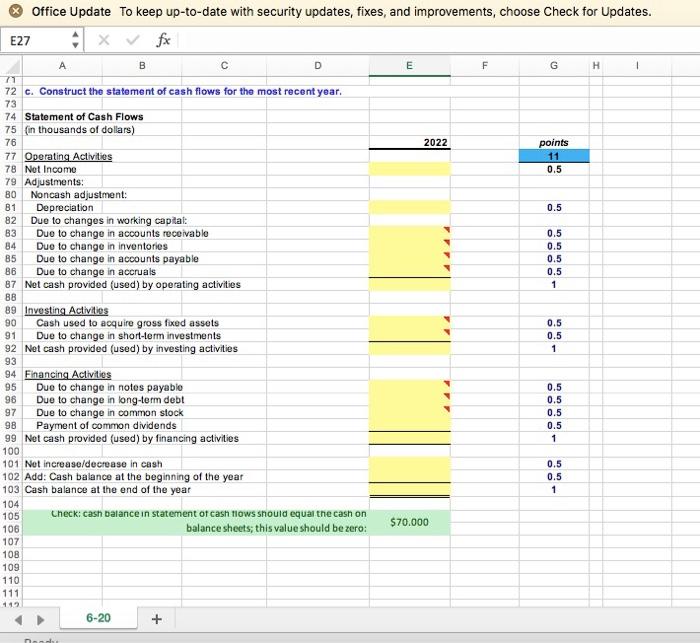Screen dimensions: 700x643
Task: Select column B header
Action: 142,66
